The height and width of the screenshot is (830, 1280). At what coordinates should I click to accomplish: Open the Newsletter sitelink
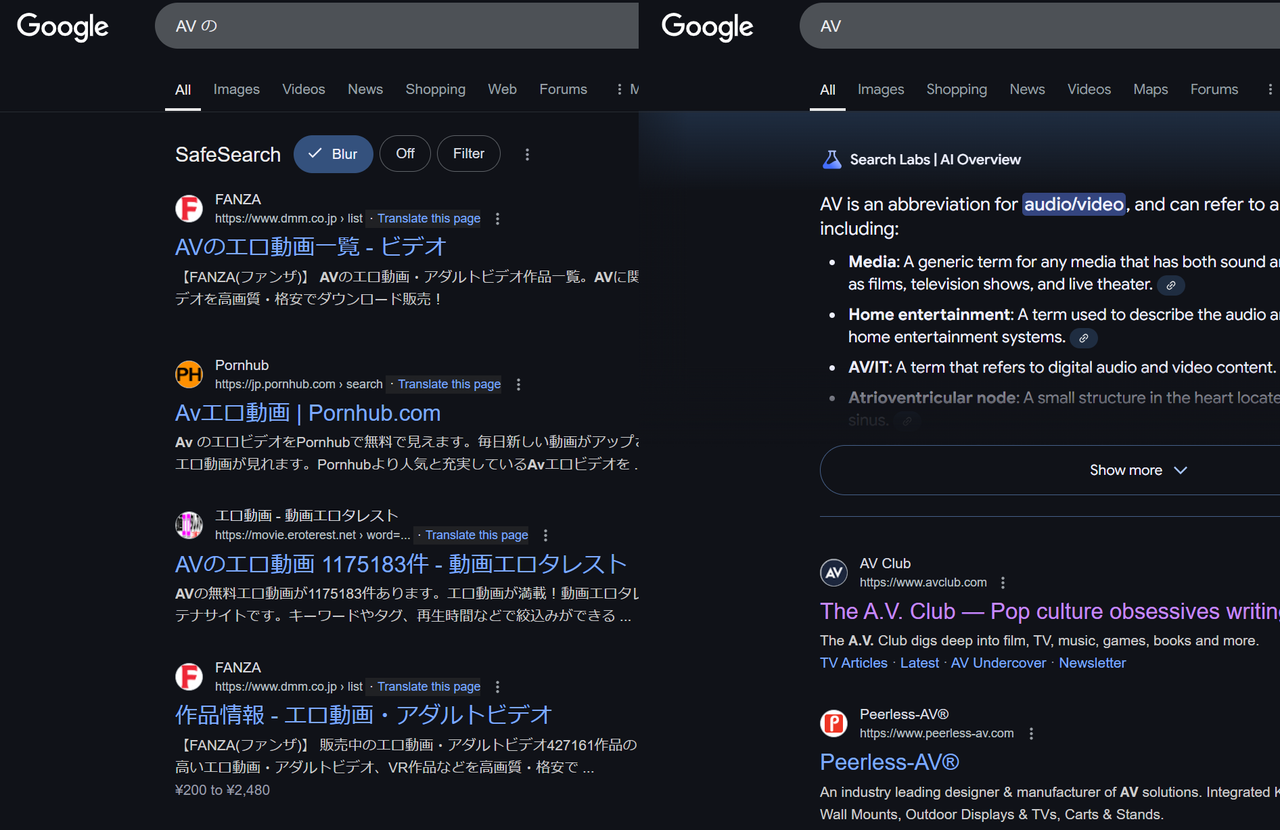tap(1093, 663)
